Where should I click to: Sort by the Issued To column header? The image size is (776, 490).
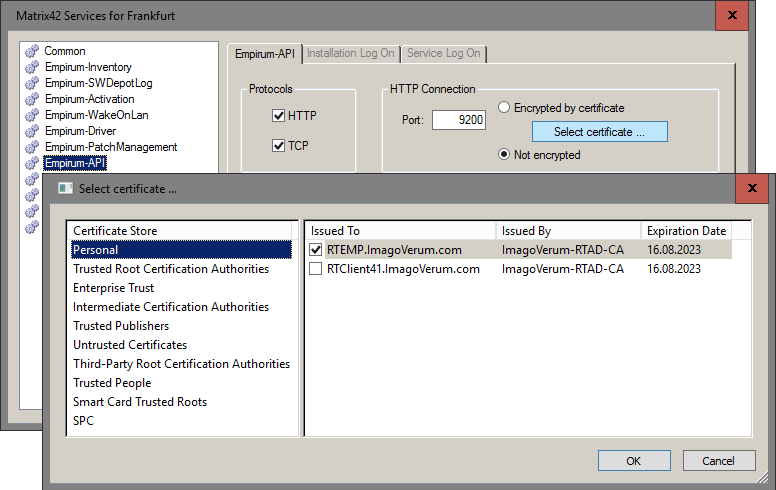[x=400, y=231]
